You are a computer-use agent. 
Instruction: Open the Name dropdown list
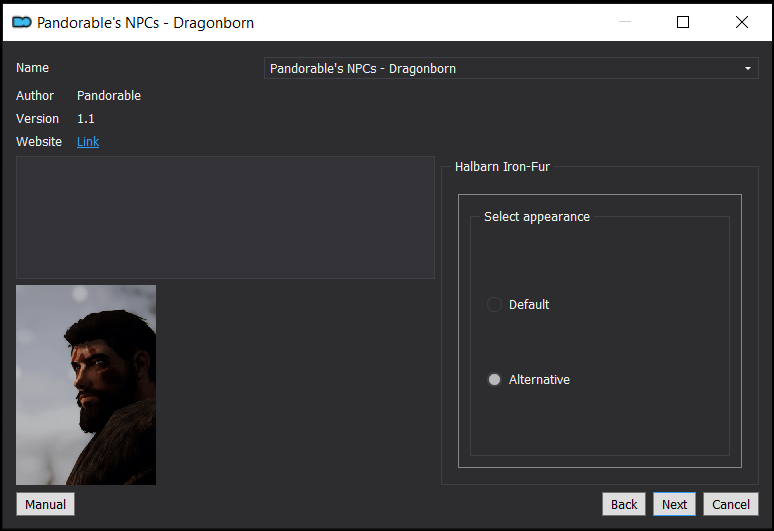(511, 68)
